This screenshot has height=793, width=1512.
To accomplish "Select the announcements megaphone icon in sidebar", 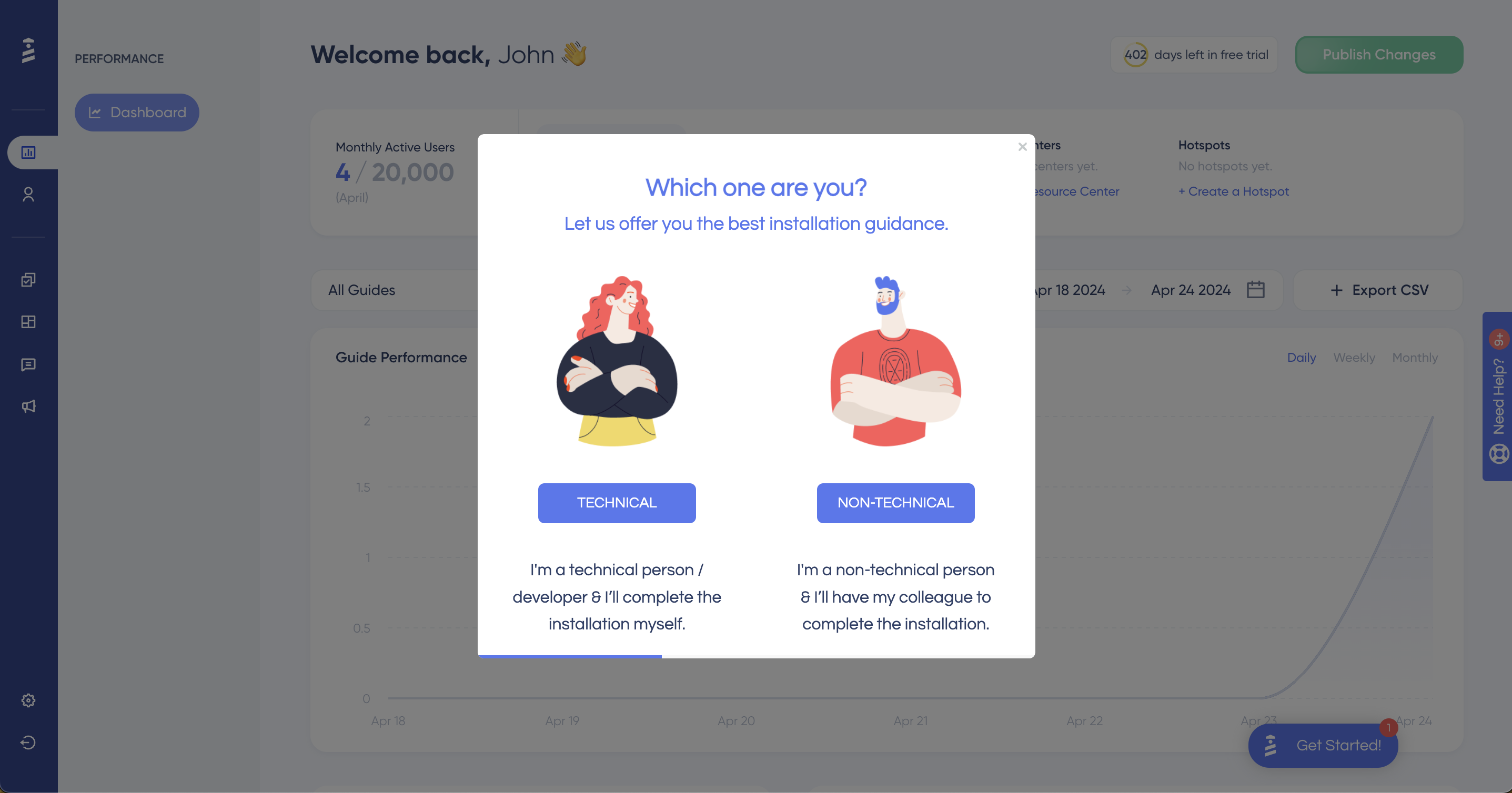I will pyautogui.click(x=28, y=406).
